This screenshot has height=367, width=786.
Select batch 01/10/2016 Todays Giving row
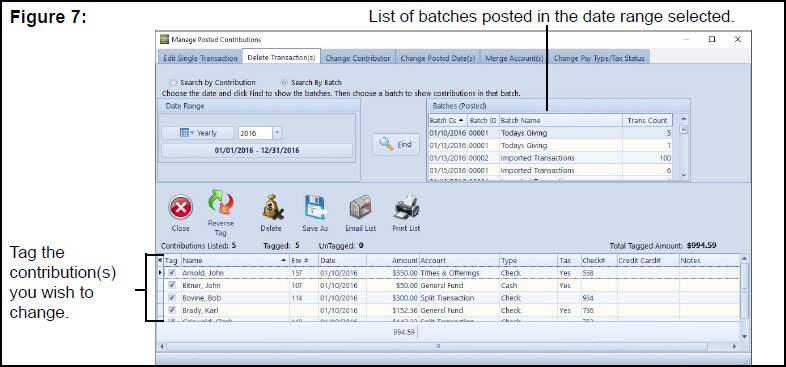(x=550, y=133)
